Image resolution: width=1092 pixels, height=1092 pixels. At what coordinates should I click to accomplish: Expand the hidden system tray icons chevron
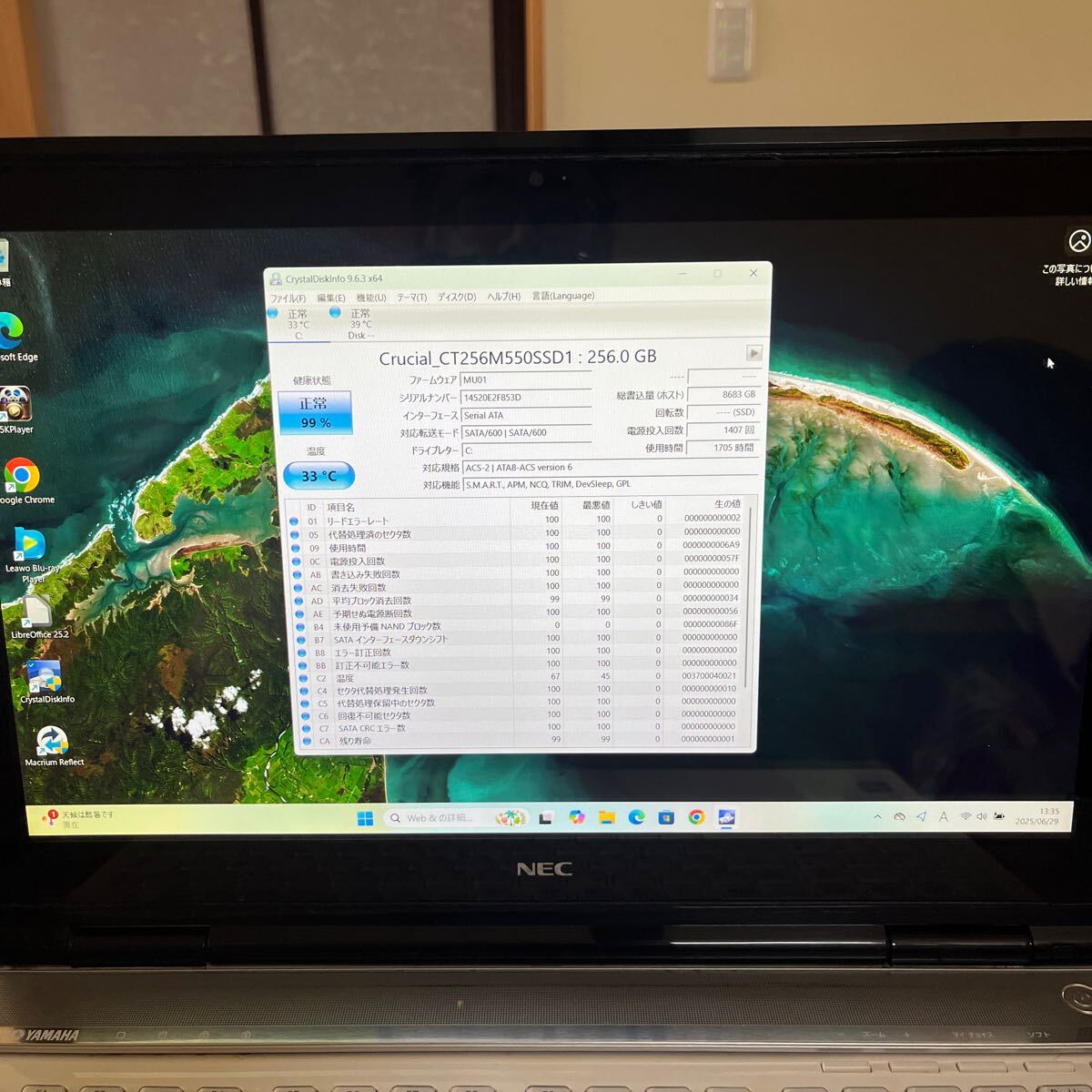[x=877, y=817]
